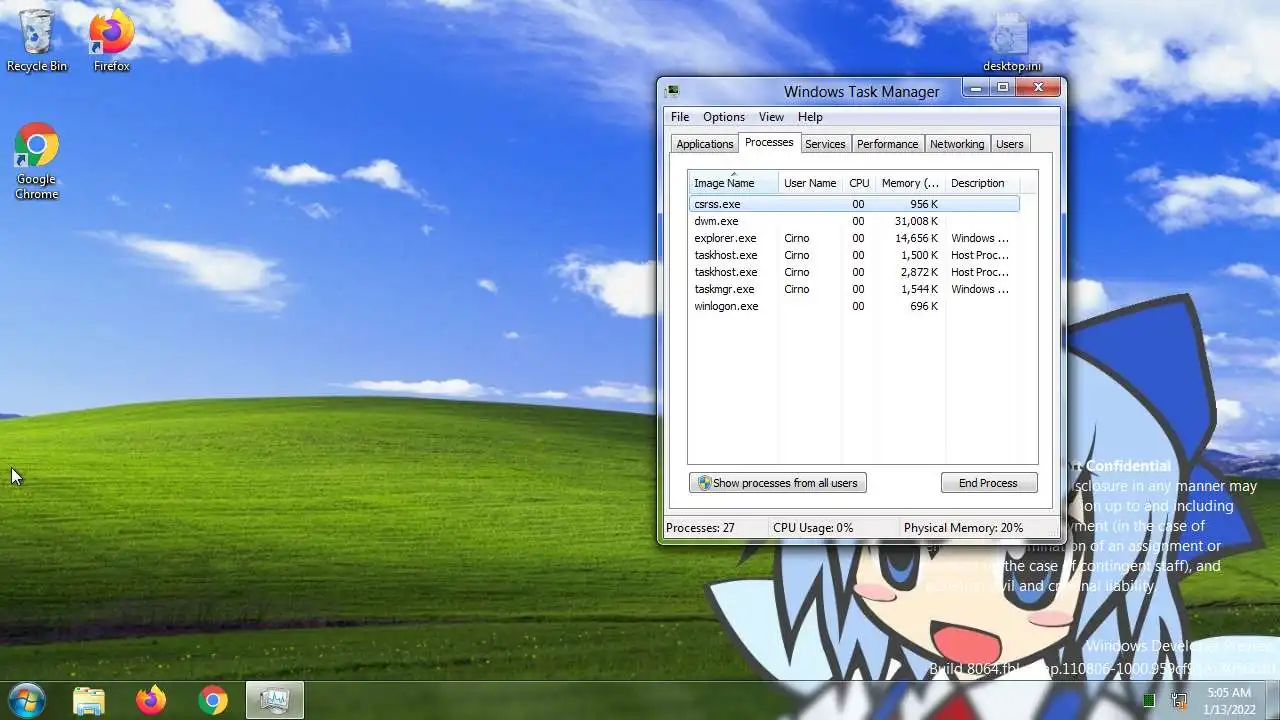1280x720 pixels.
Task: Click the 31,008 K memory value
Action: click(916, 221)
